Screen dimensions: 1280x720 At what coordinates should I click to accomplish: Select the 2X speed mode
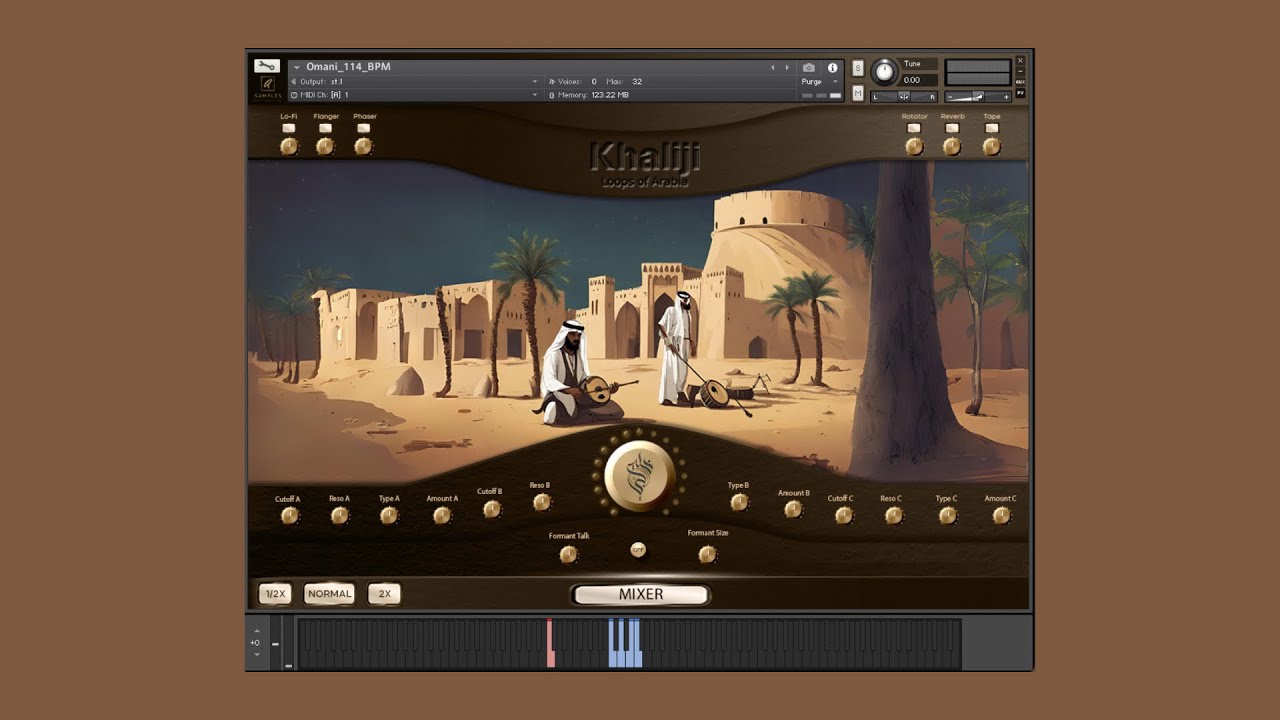[x=384, y=594]
